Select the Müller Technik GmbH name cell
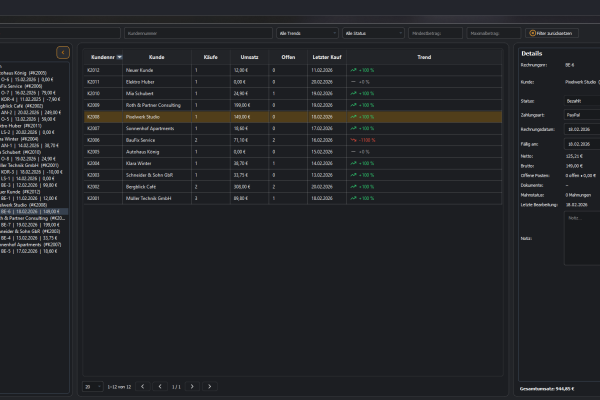Screen dimensions: 600x400 [x=157, y=198]
